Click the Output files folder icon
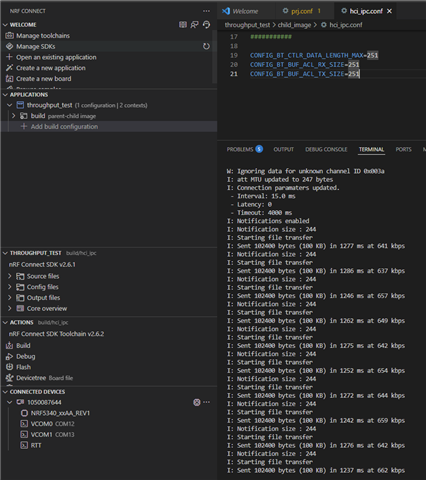The width and height of the screenshot is (426, 480). click(20, 298)
